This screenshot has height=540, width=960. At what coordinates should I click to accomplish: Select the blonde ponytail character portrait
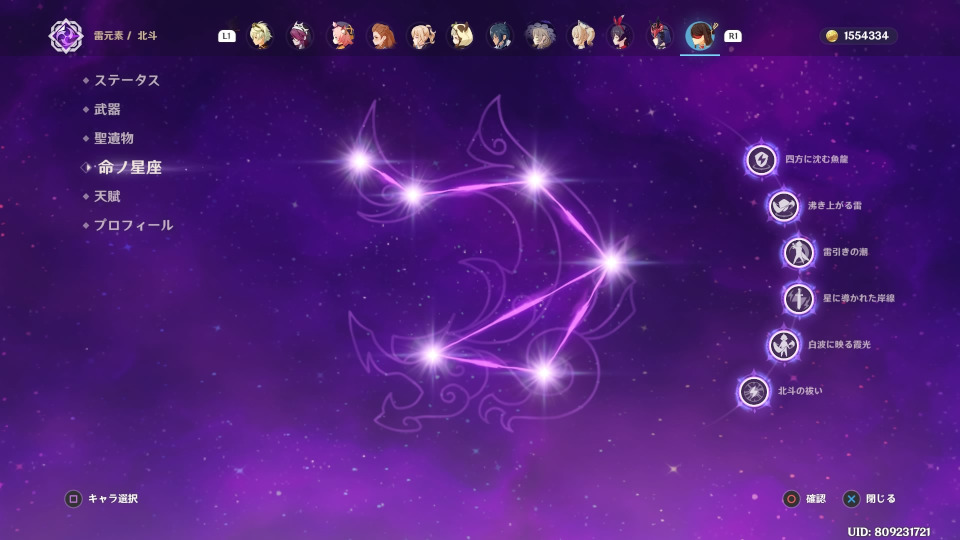421,36
